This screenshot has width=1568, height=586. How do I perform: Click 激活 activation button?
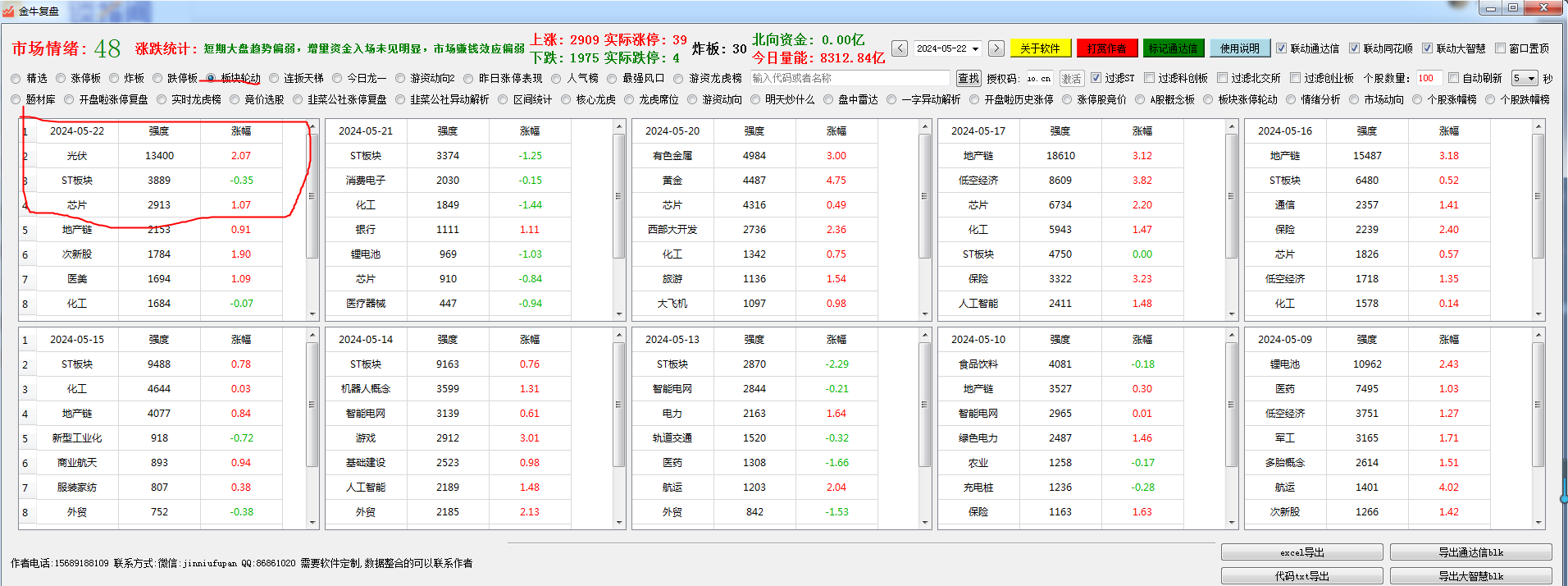coord(1071,78)
